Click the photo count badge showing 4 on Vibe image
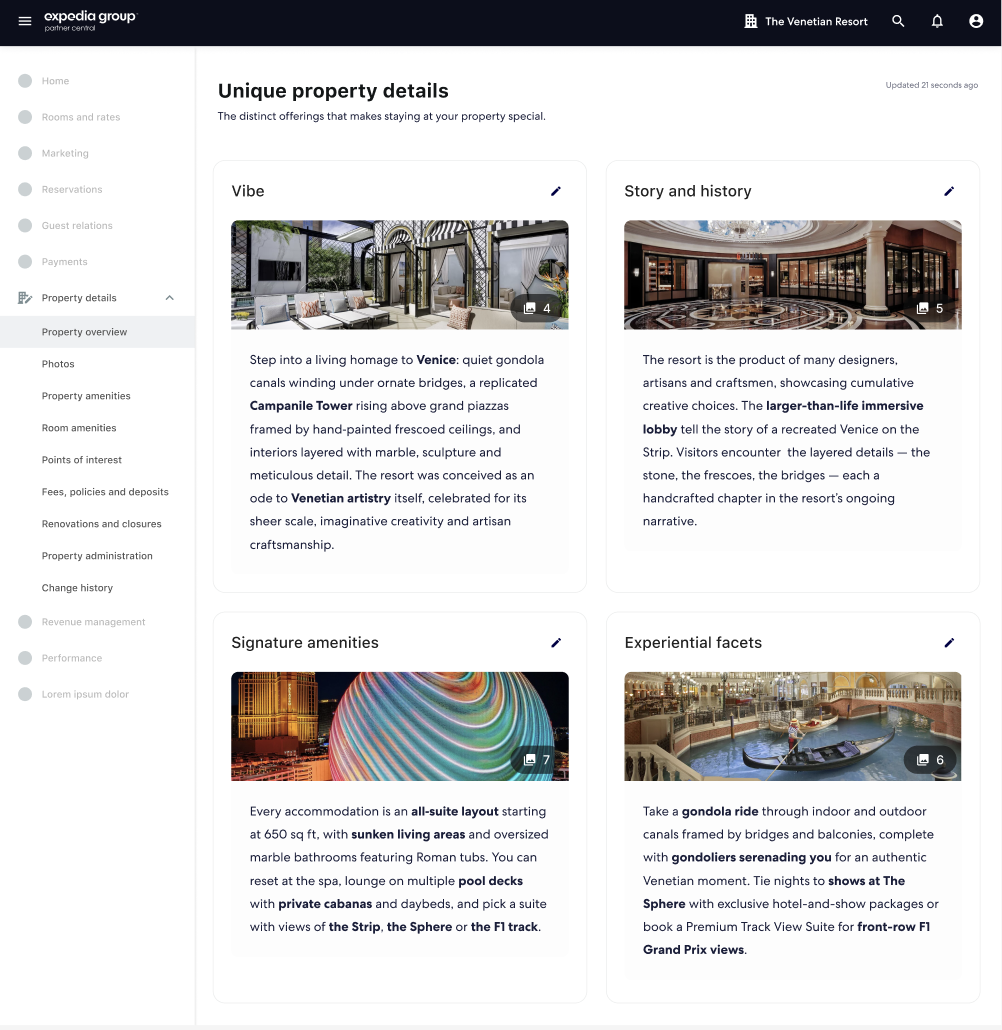Viewport: 1002px width, 1030px height. pos(537,308)
